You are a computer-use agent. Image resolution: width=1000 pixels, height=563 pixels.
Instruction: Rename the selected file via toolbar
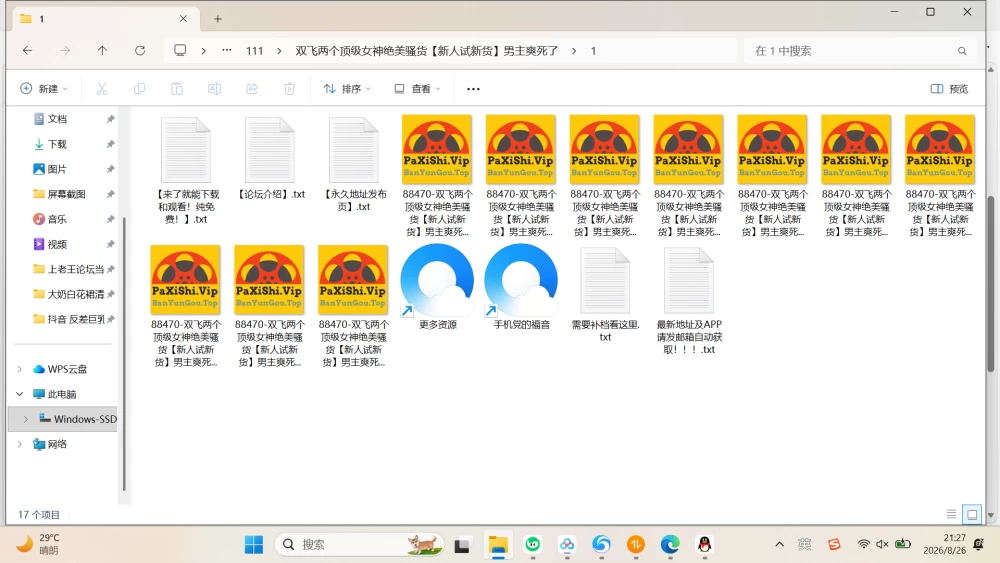point(214,89)
